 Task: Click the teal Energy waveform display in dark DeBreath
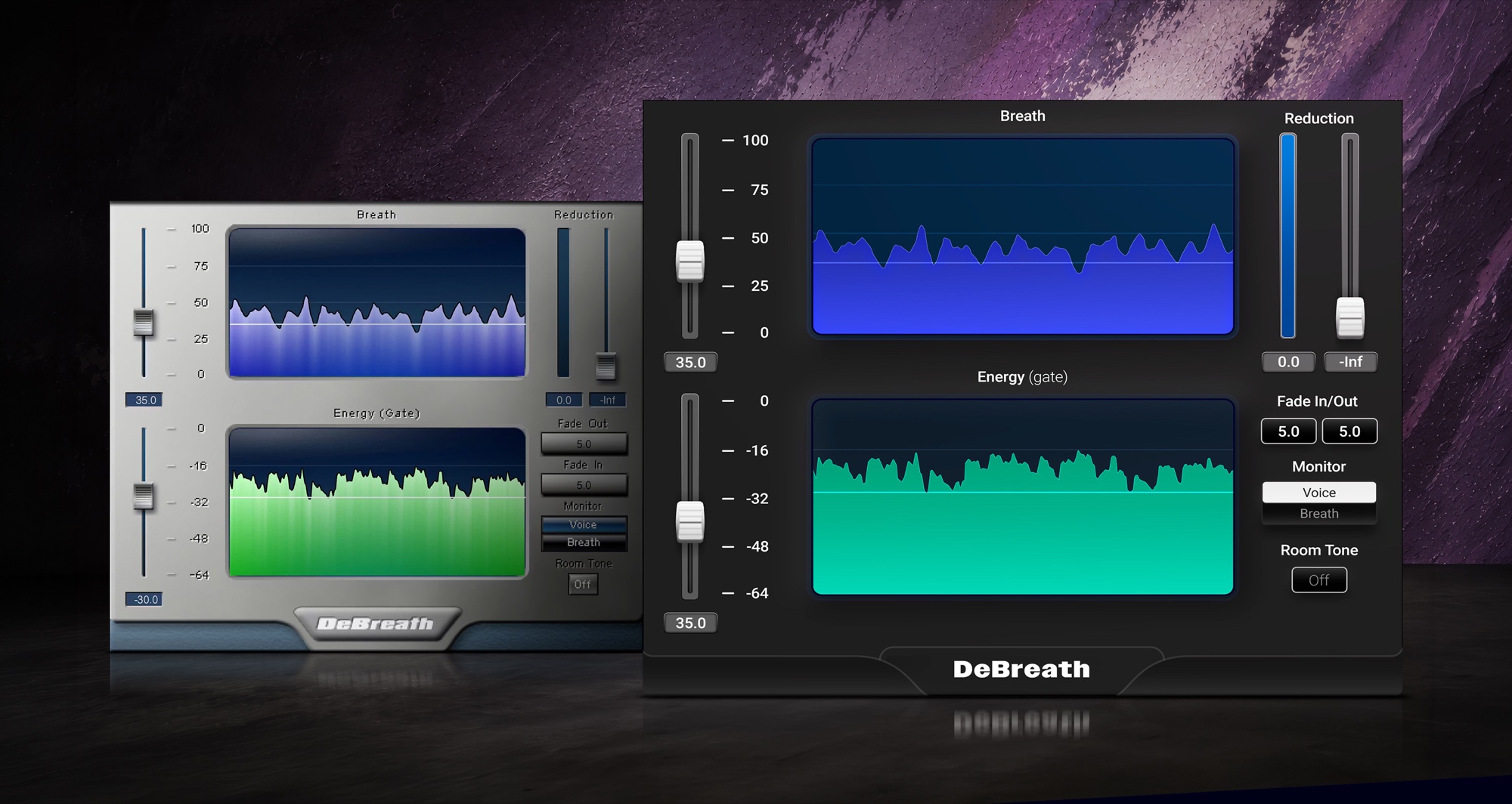coord(1023,496)
